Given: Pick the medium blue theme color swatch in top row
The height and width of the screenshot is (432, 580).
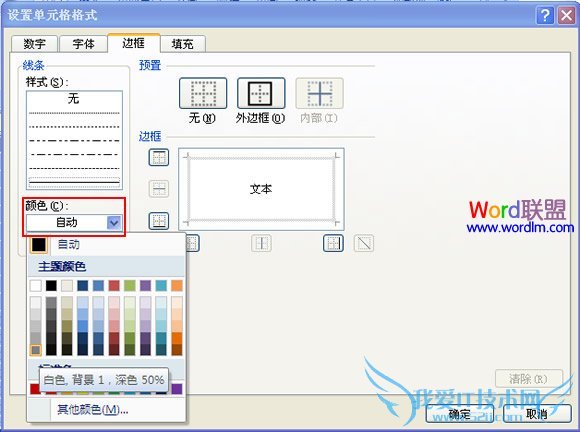Looking at the screenshot, I should pyautogui.click(x=98, y=286).
